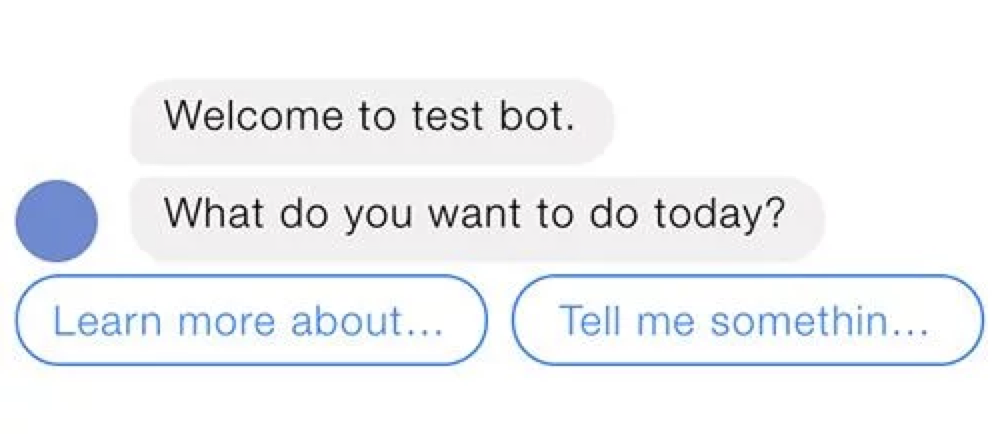This screenshot has height=440, width=1004.
Task: Tap the blue circular bot profile picture
Action: point(57,221)
